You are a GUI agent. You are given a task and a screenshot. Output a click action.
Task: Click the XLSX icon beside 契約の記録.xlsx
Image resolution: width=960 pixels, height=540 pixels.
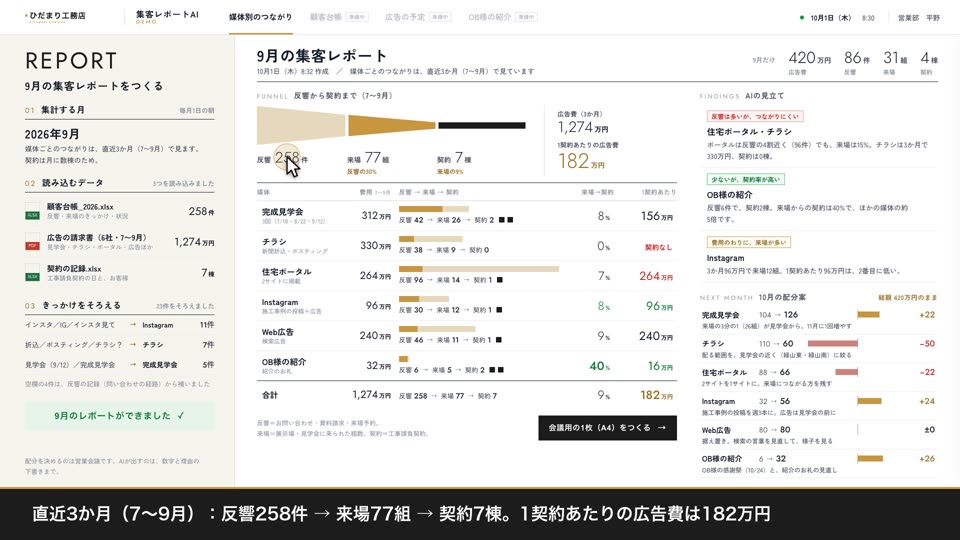point(32,273)
